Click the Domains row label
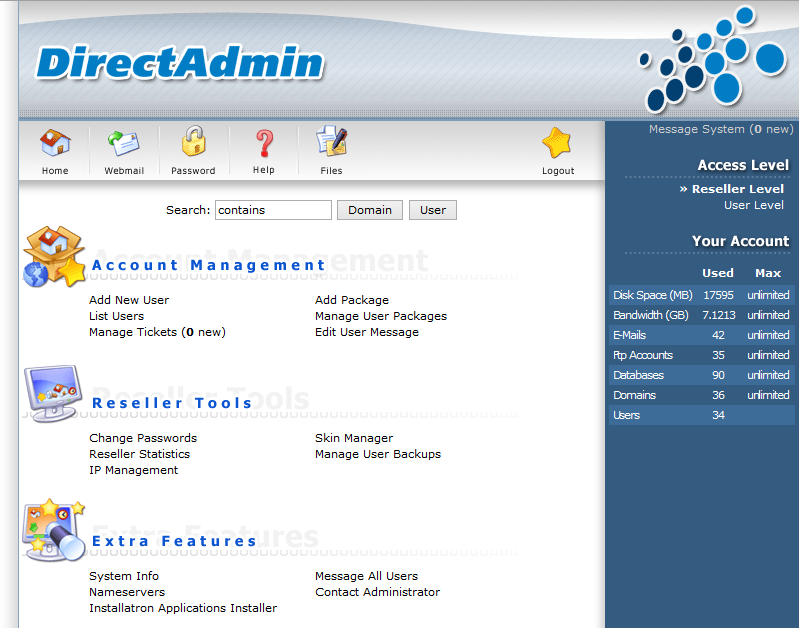 click(634, 395)
